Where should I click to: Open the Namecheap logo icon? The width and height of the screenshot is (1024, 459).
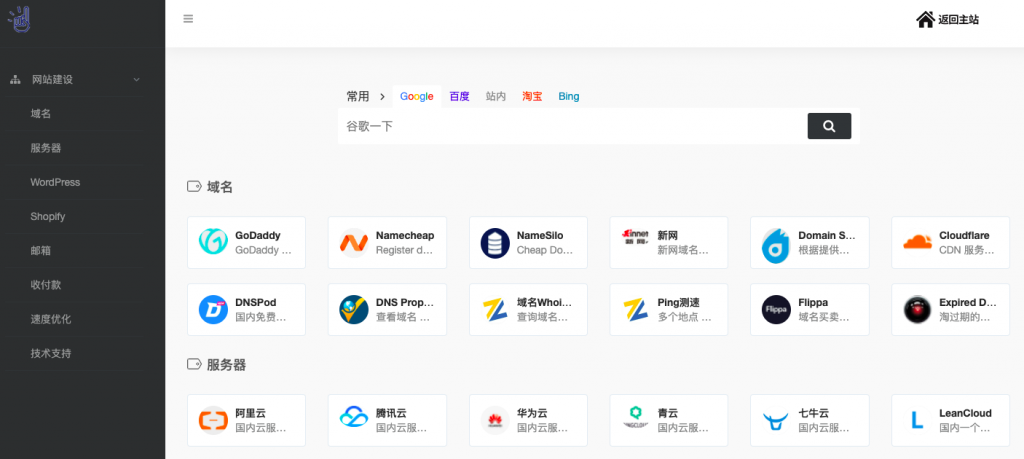tap(354, 242)
